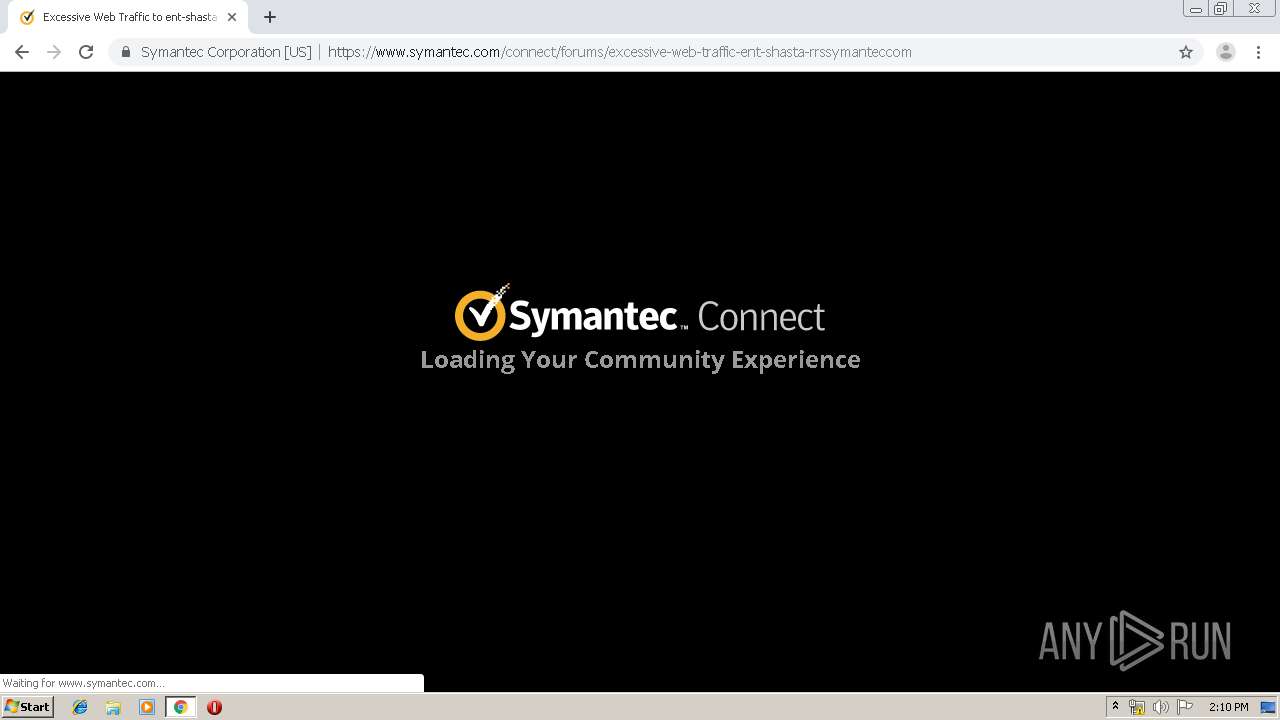The width and height of the screenshot is (1280, 720).
Task: Click the address bar URL
Action: tap(619, 52)
